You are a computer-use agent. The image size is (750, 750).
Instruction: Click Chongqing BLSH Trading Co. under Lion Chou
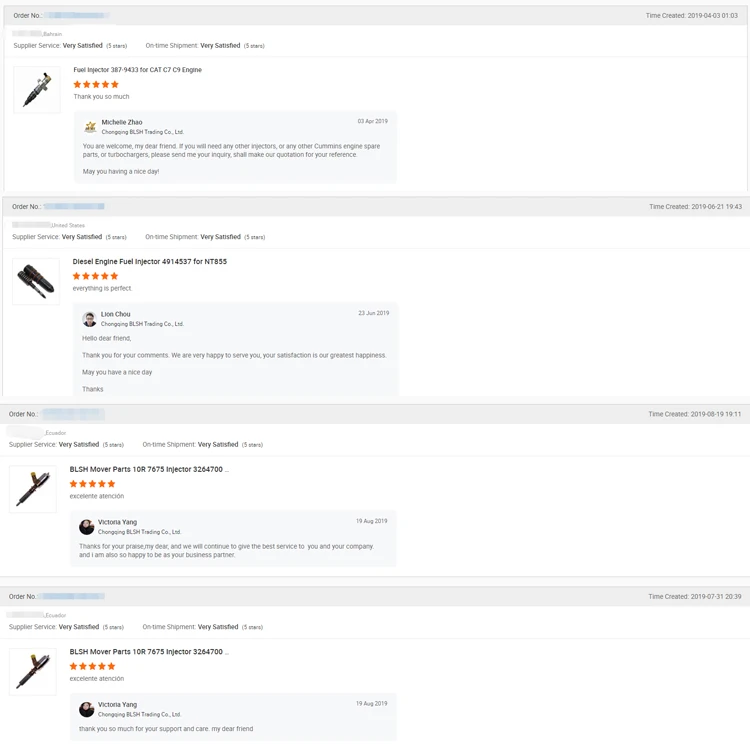click(x=142, y=324)
